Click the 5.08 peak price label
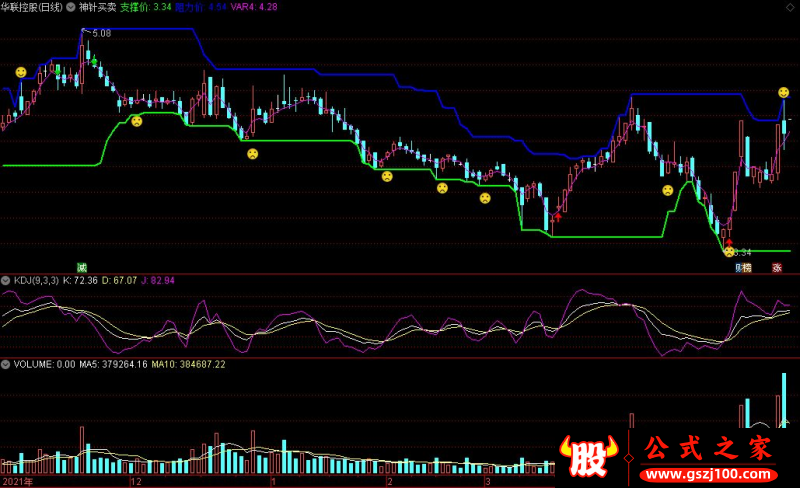 [x=102, y=34]
